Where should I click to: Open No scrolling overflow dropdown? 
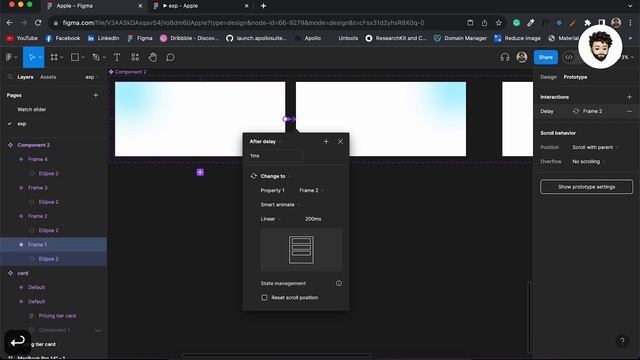pyautogui.click(x=589, y=162)
